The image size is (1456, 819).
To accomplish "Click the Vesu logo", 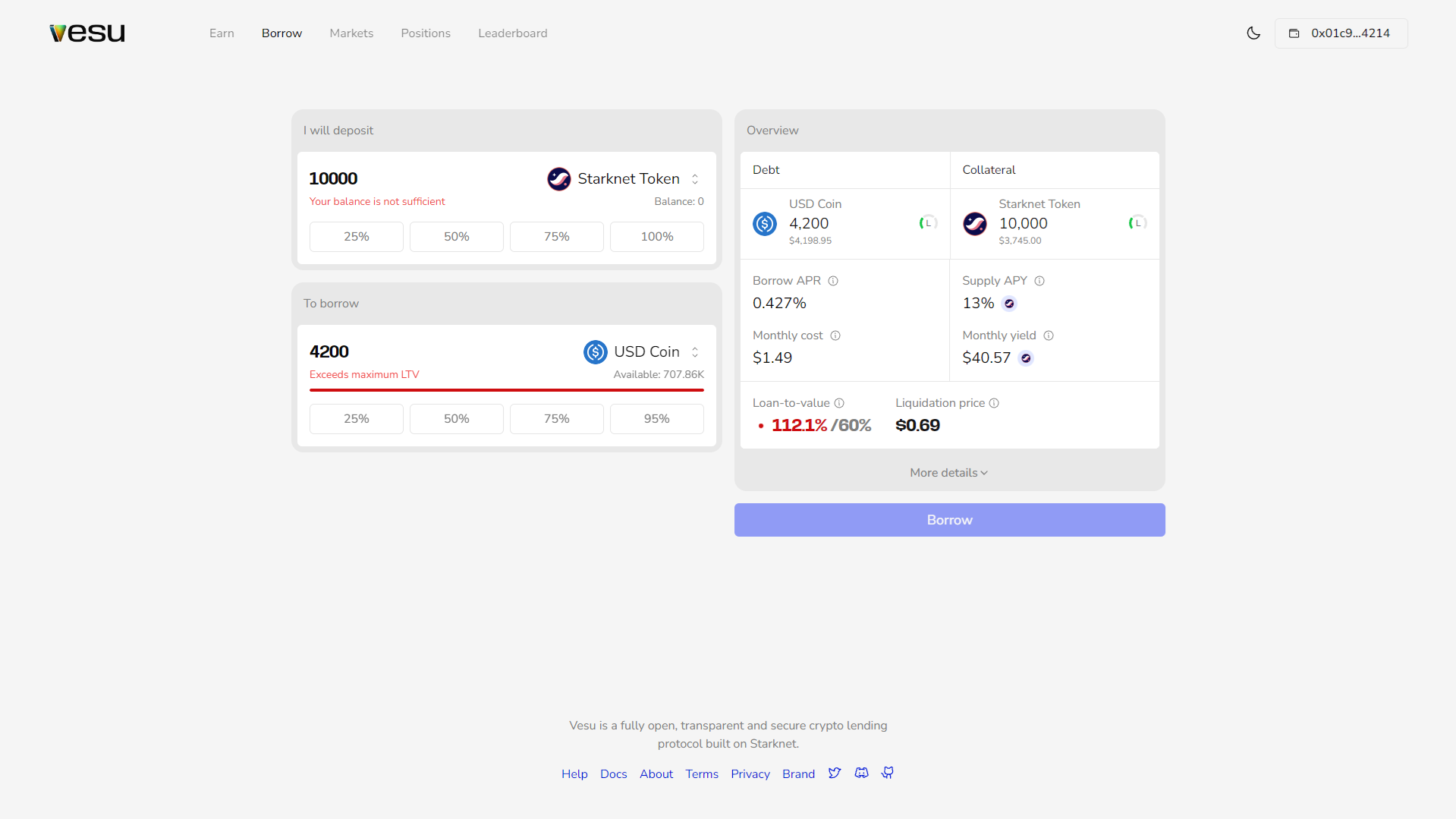I will pos(87,33).
